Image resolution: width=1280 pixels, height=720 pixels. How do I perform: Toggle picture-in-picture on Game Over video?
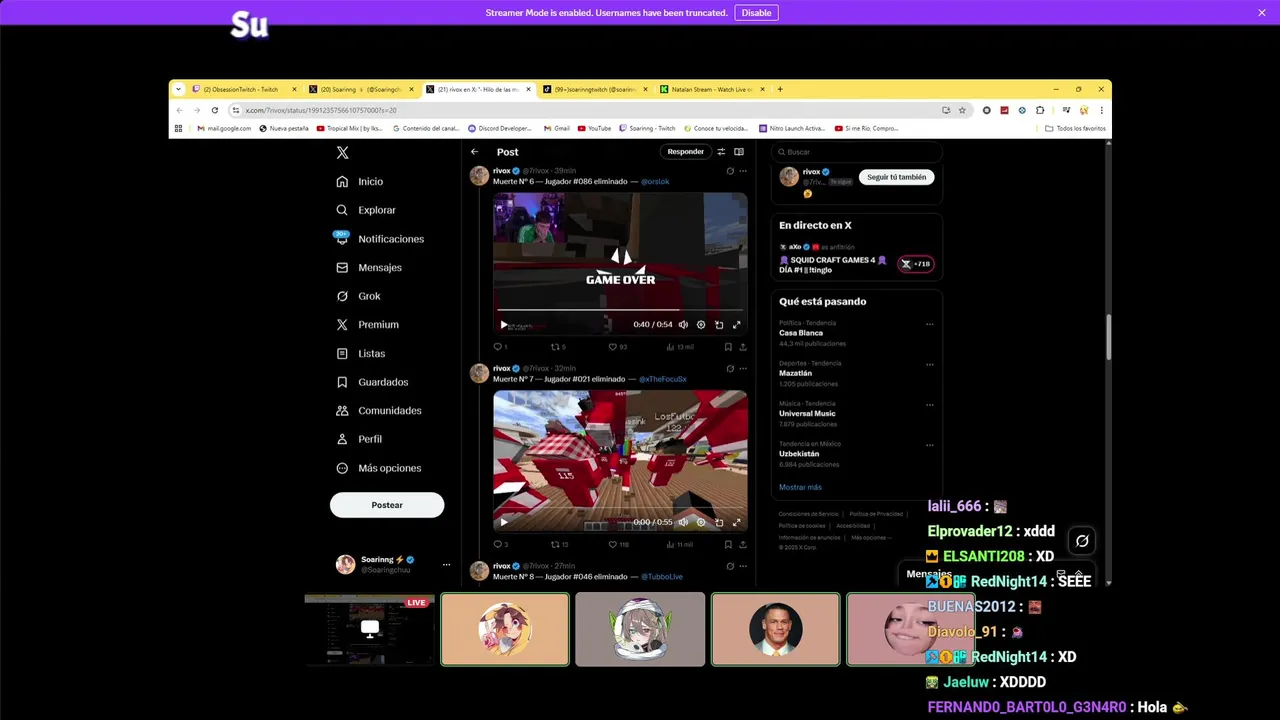pos(719,325)
